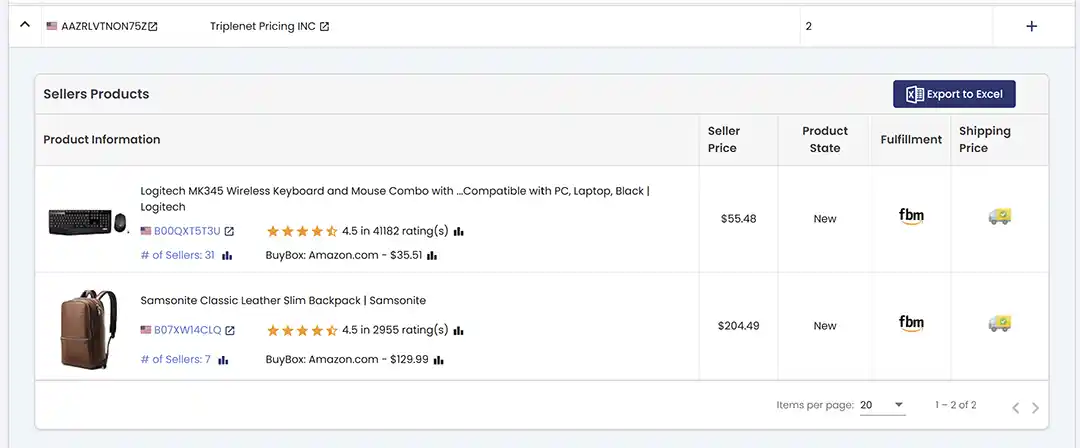Click 'BuyBox: Amazon.com - $129.99' text
Viewport: 1080px width, 448px height.
[x=347, y=359]
